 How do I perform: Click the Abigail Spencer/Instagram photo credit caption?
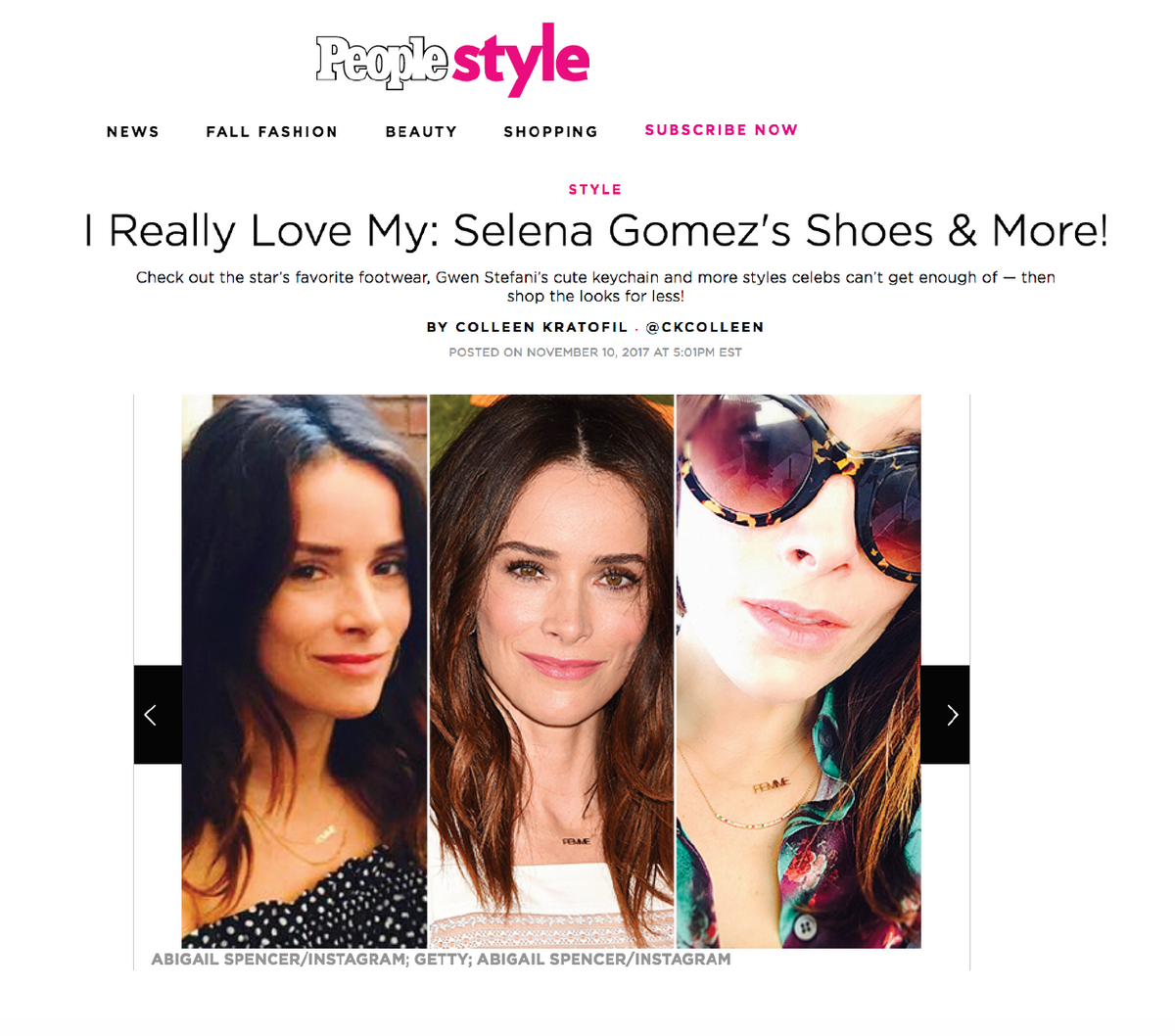tap(441, 960)
